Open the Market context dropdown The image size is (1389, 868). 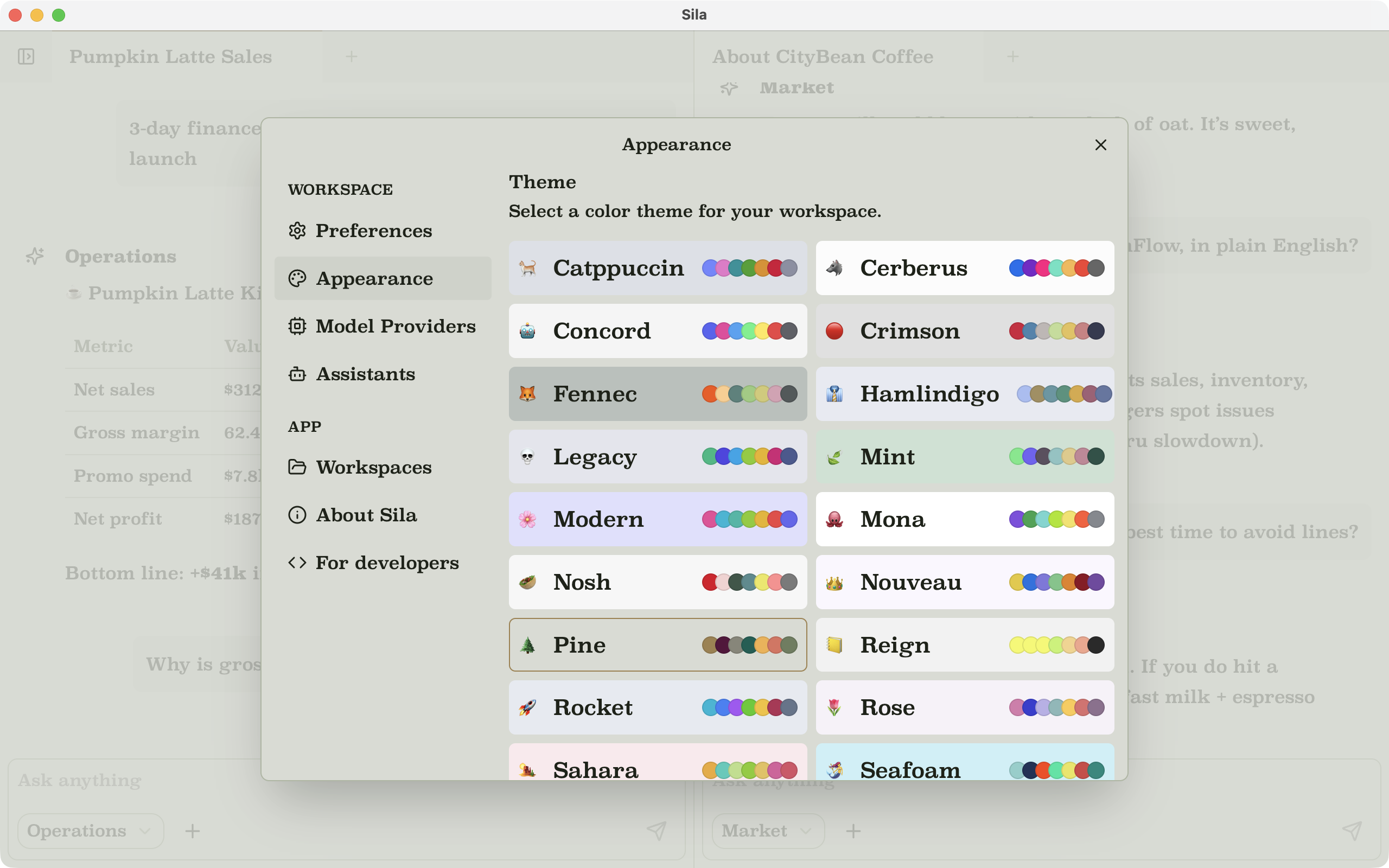tap(766, 831)
